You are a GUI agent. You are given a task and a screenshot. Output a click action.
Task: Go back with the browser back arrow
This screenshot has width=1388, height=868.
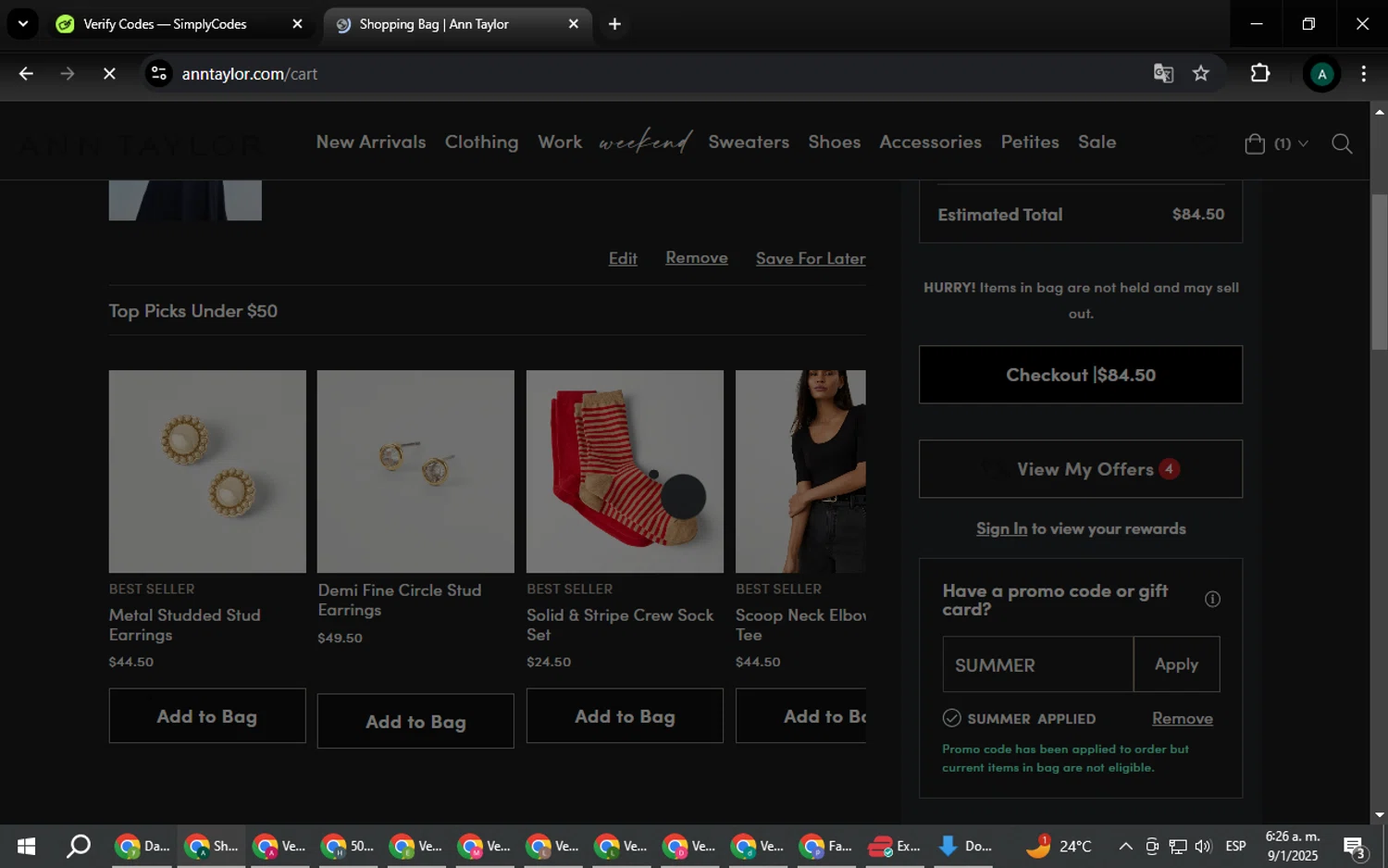point(26,74)
